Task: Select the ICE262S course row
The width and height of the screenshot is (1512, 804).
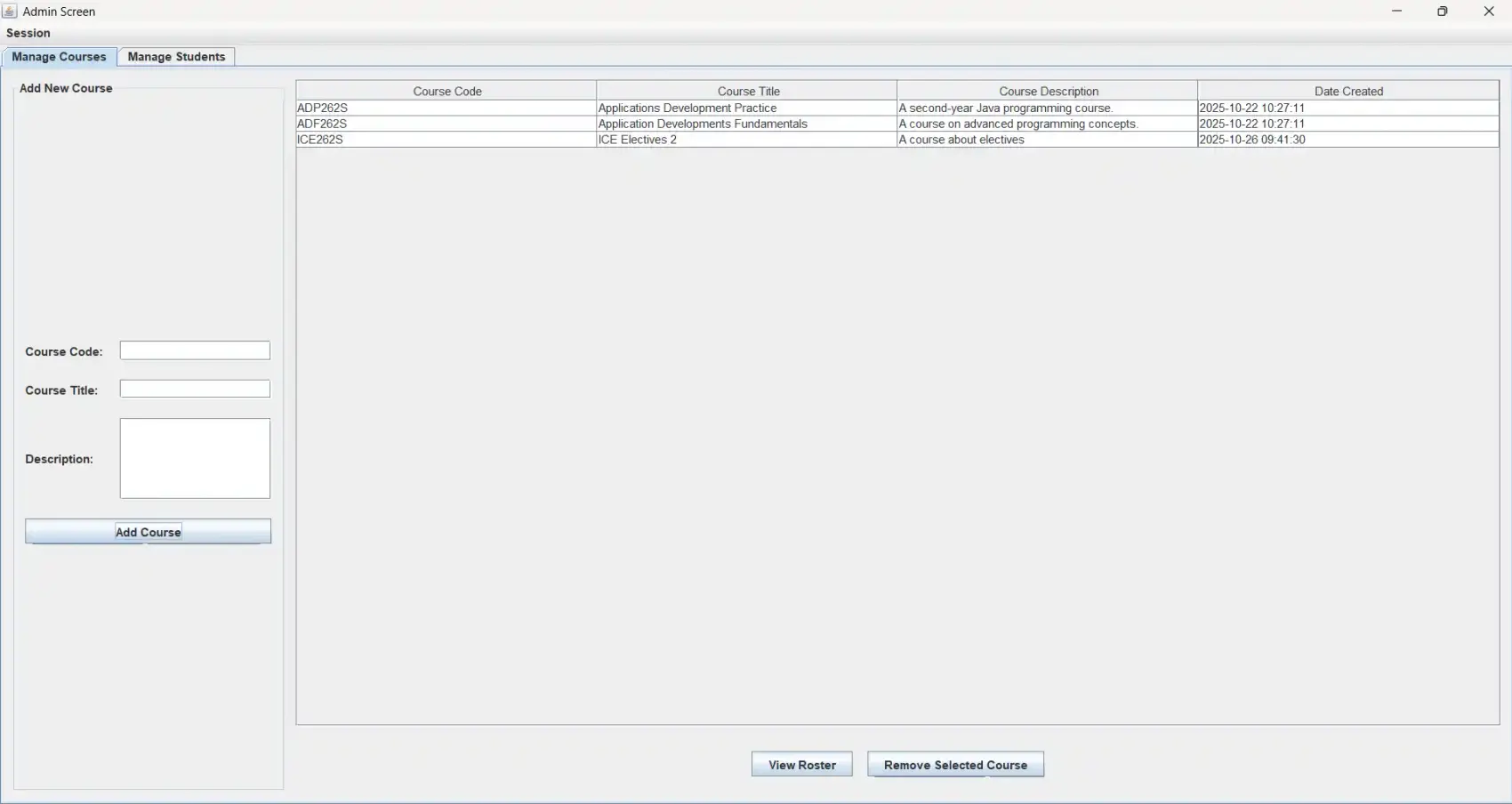Action: coord(445,140)
